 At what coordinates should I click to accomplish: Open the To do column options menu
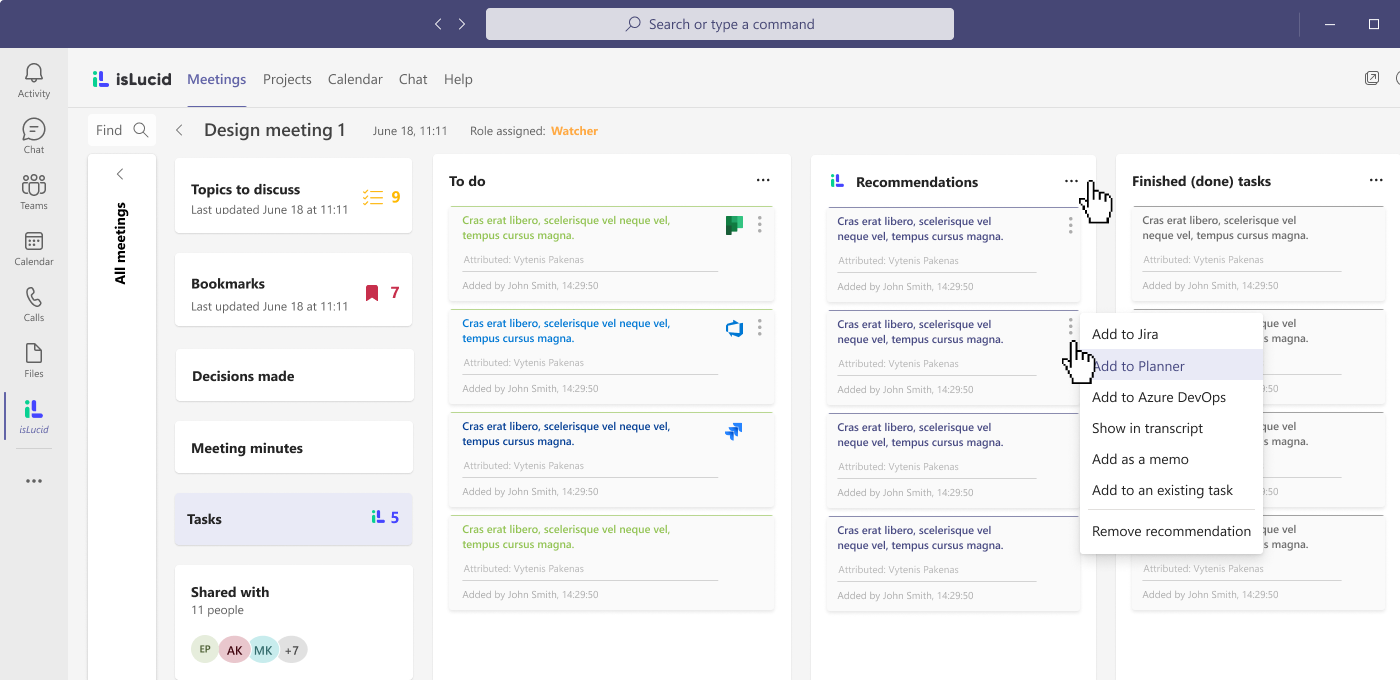(x=763, y=181)
